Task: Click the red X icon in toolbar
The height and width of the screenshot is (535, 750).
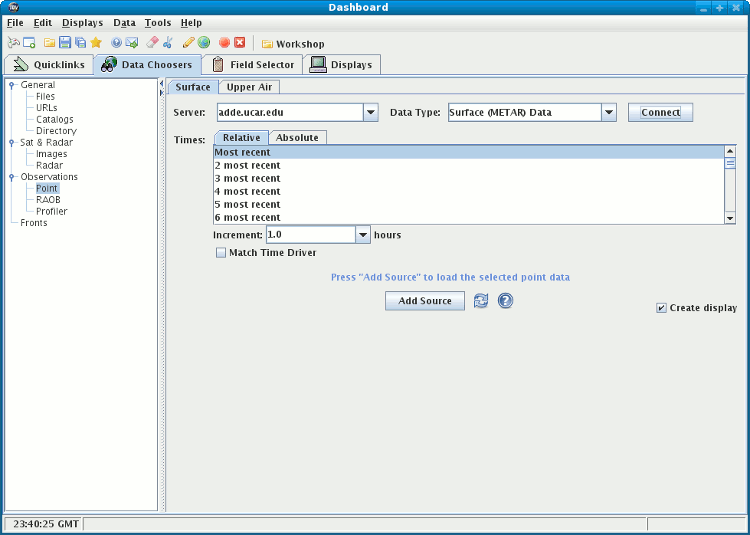Action: pyautogui.click(x=240, y=43)
